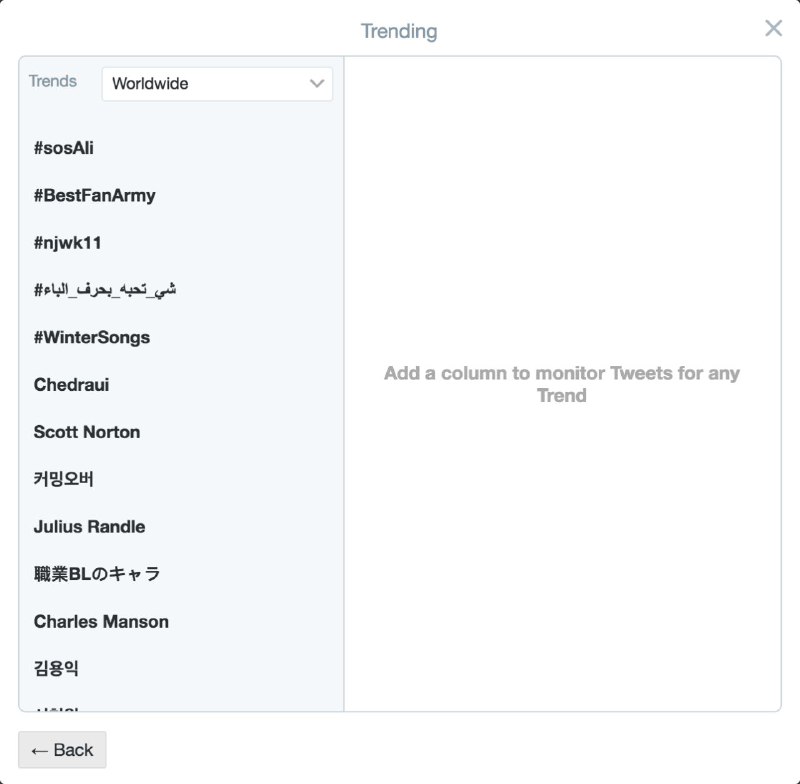Click the empty column placeholder message

click(562, 384)
